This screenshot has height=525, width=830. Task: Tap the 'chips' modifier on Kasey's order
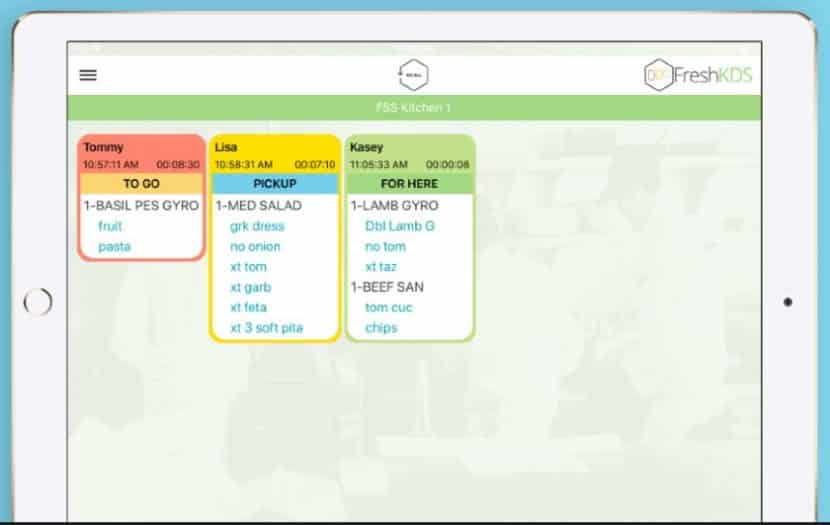click(381, 328)
